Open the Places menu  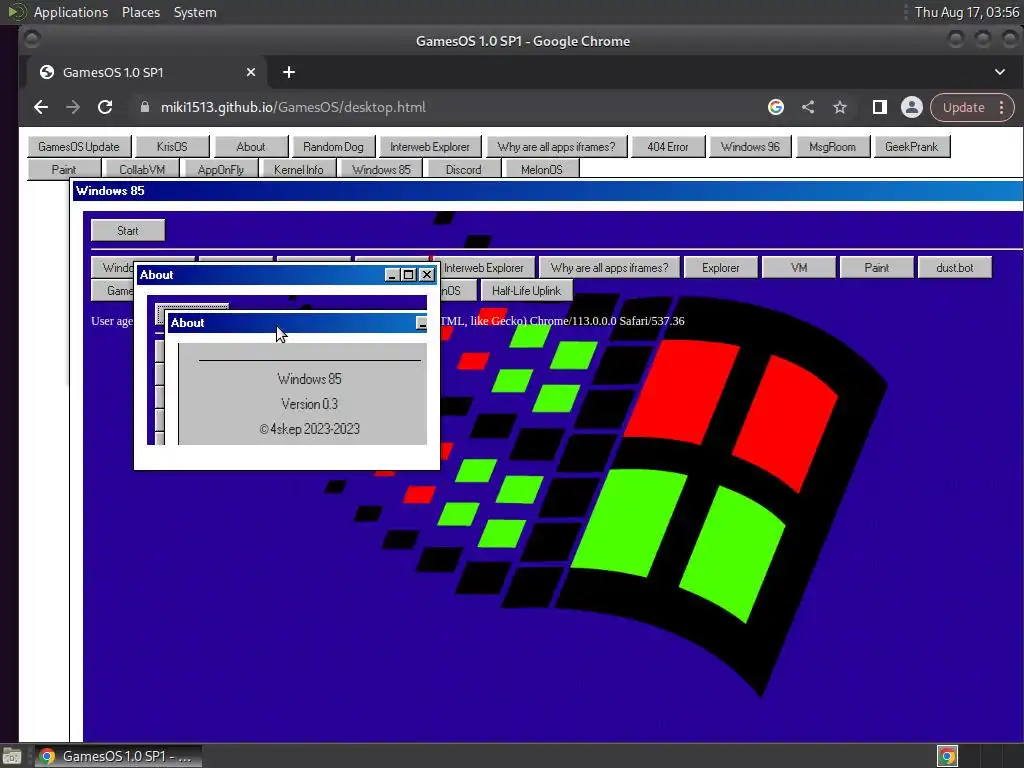pos(141,12)
